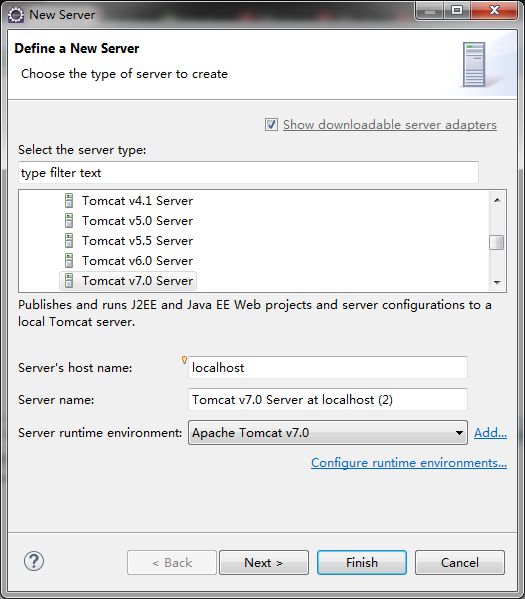Screen dimensions: 525x599
Task: Open the help question mark icon
Action: pyautogui.click(x=34, y=562)
